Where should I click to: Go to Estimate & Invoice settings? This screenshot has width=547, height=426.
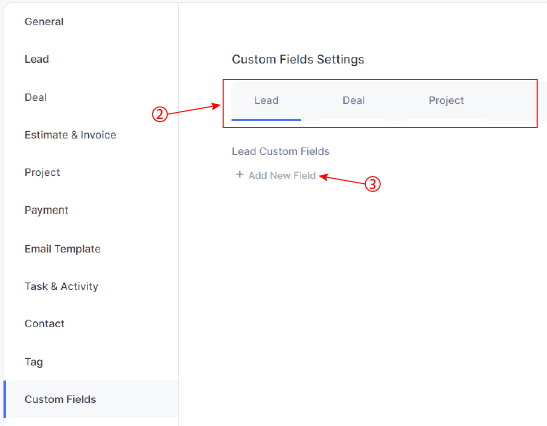[70, 135]
